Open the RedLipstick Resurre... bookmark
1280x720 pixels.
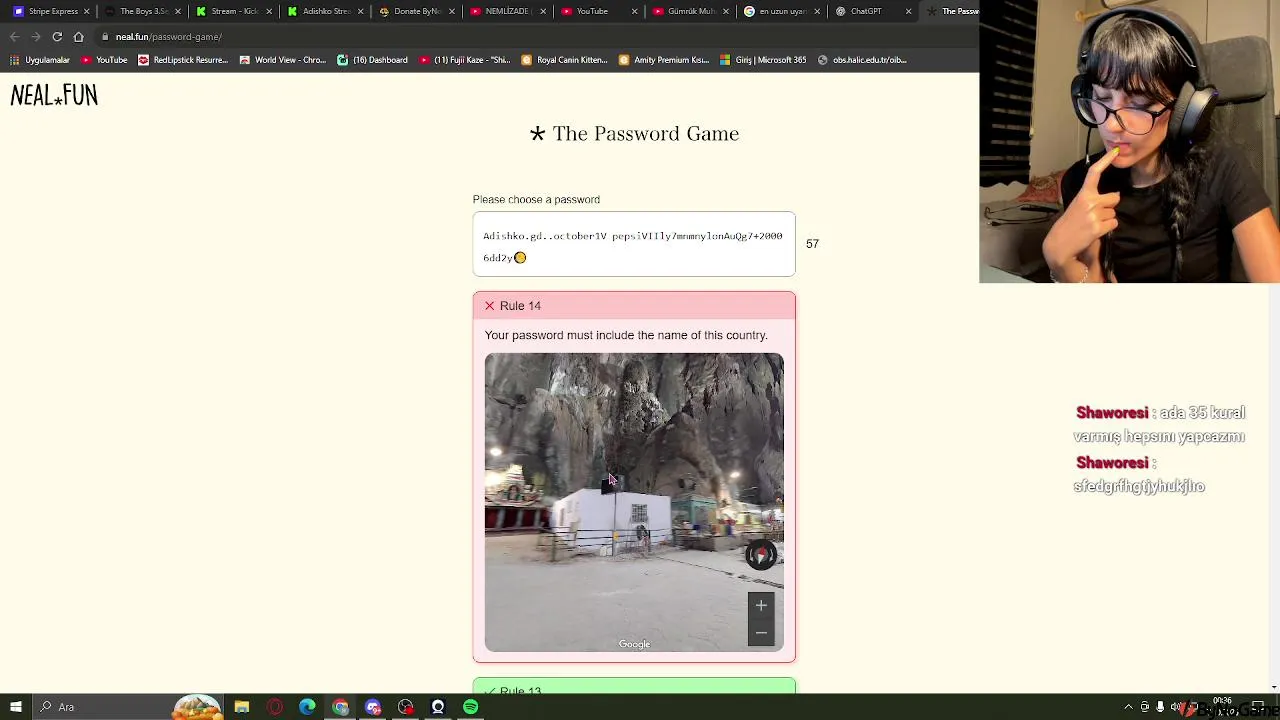click(x=183, y=60)
